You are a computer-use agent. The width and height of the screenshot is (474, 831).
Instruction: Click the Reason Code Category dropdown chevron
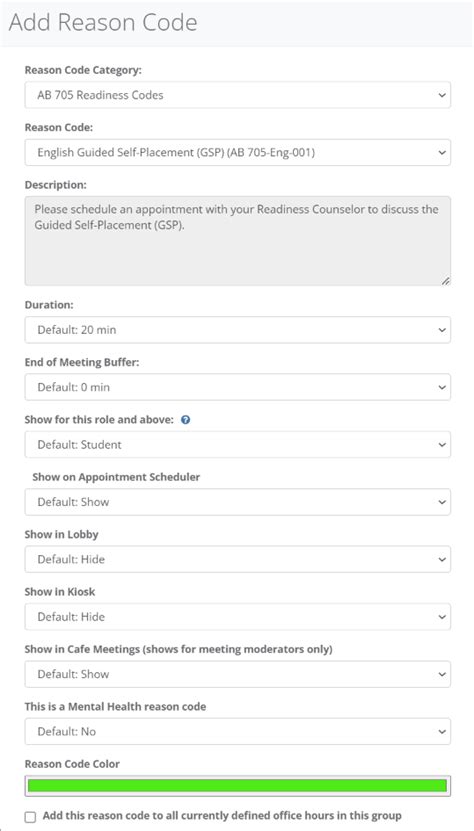442,95
